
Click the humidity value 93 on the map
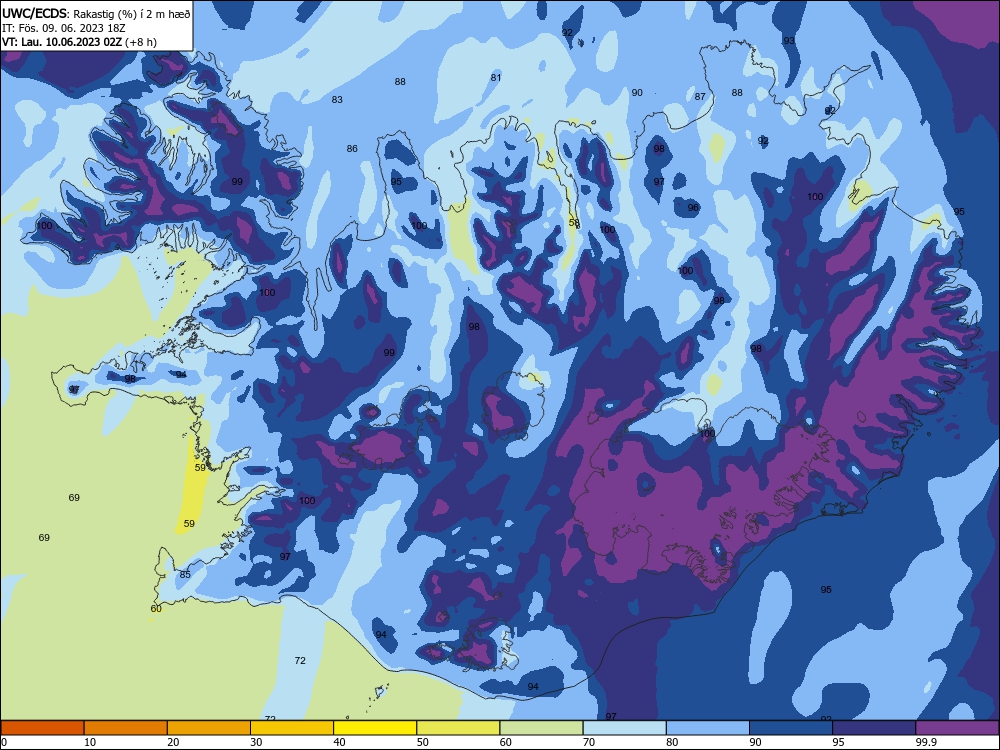(789, 40)
